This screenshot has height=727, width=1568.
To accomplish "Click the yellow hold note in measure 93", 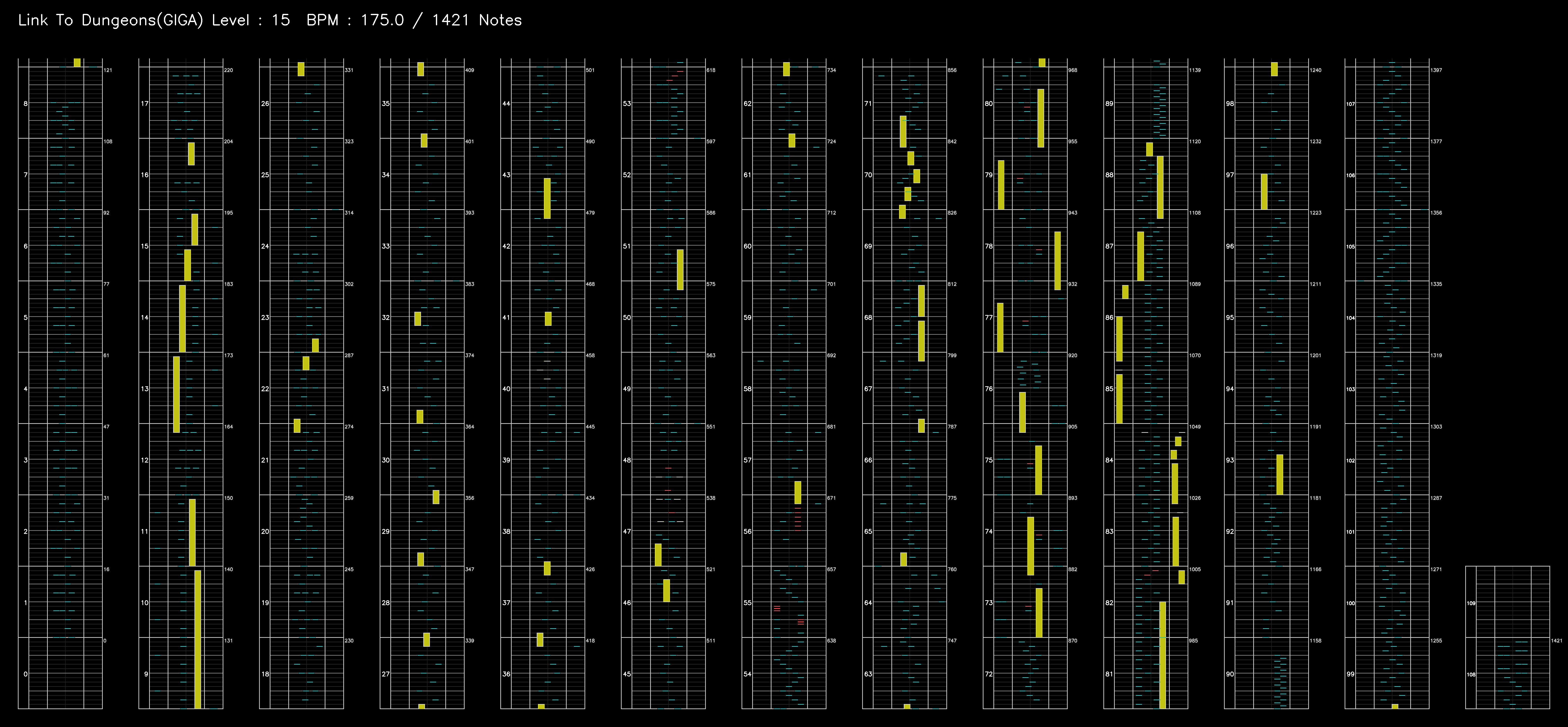I will [1279, 474].
